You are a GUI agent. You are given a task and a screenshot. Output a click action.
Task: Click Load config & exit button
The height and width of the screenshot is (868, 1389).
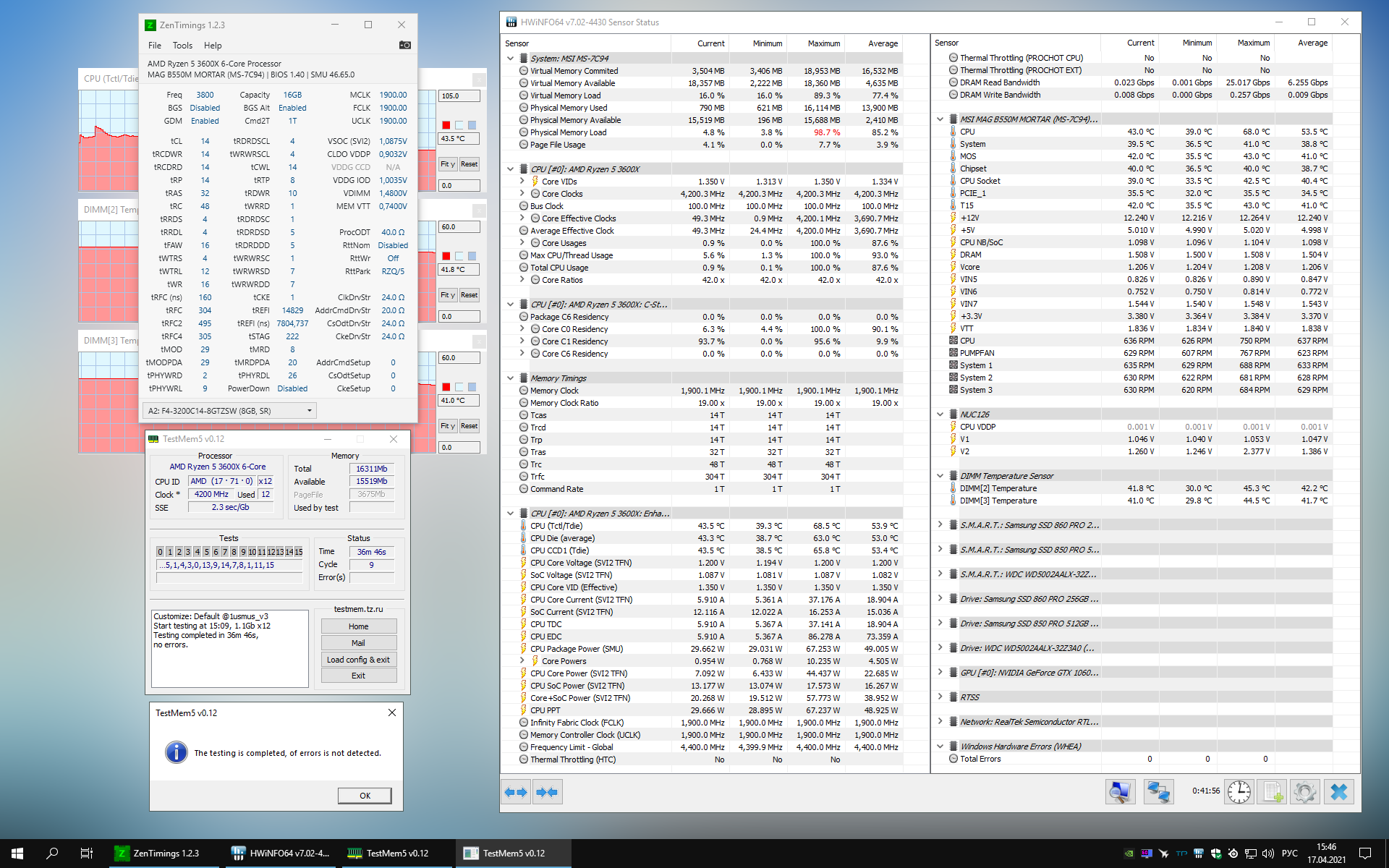pos(358,660)
